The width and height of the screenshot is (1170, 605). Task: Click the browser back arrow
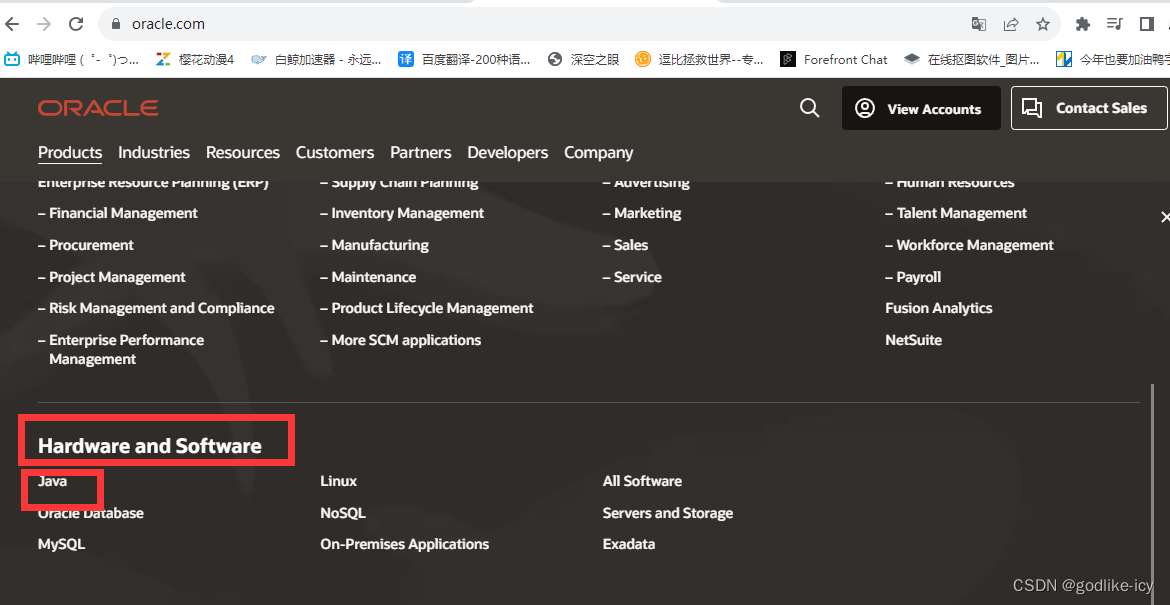(x=12, y=24)
